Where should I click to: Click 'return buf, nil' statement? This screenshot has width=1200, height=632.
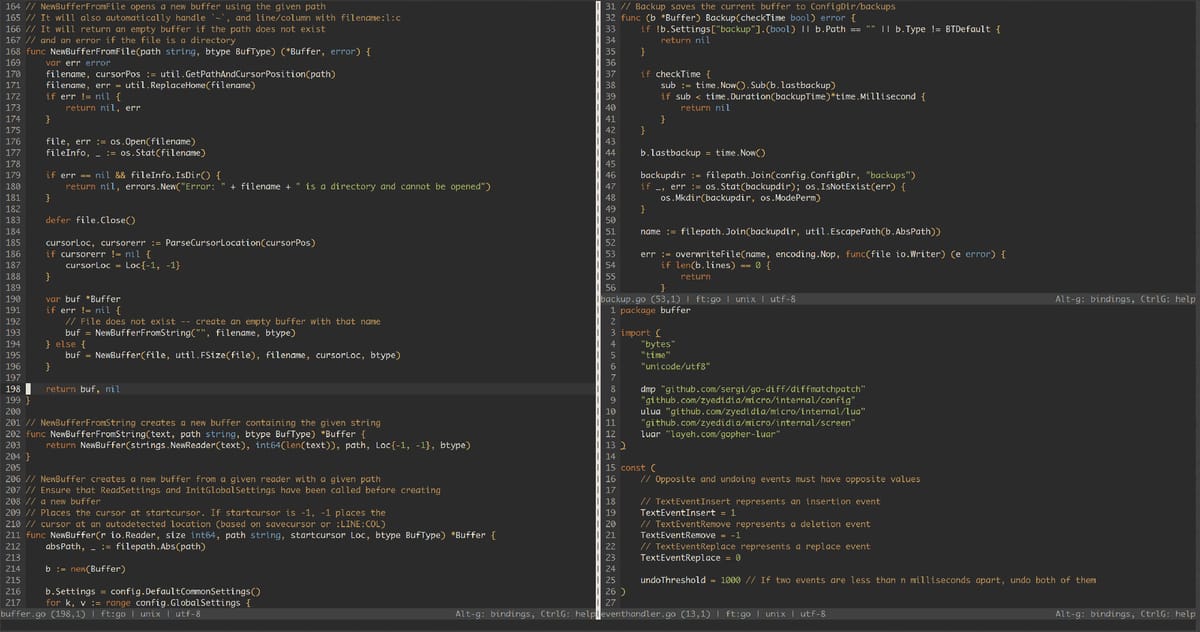(x=83, y=388)
